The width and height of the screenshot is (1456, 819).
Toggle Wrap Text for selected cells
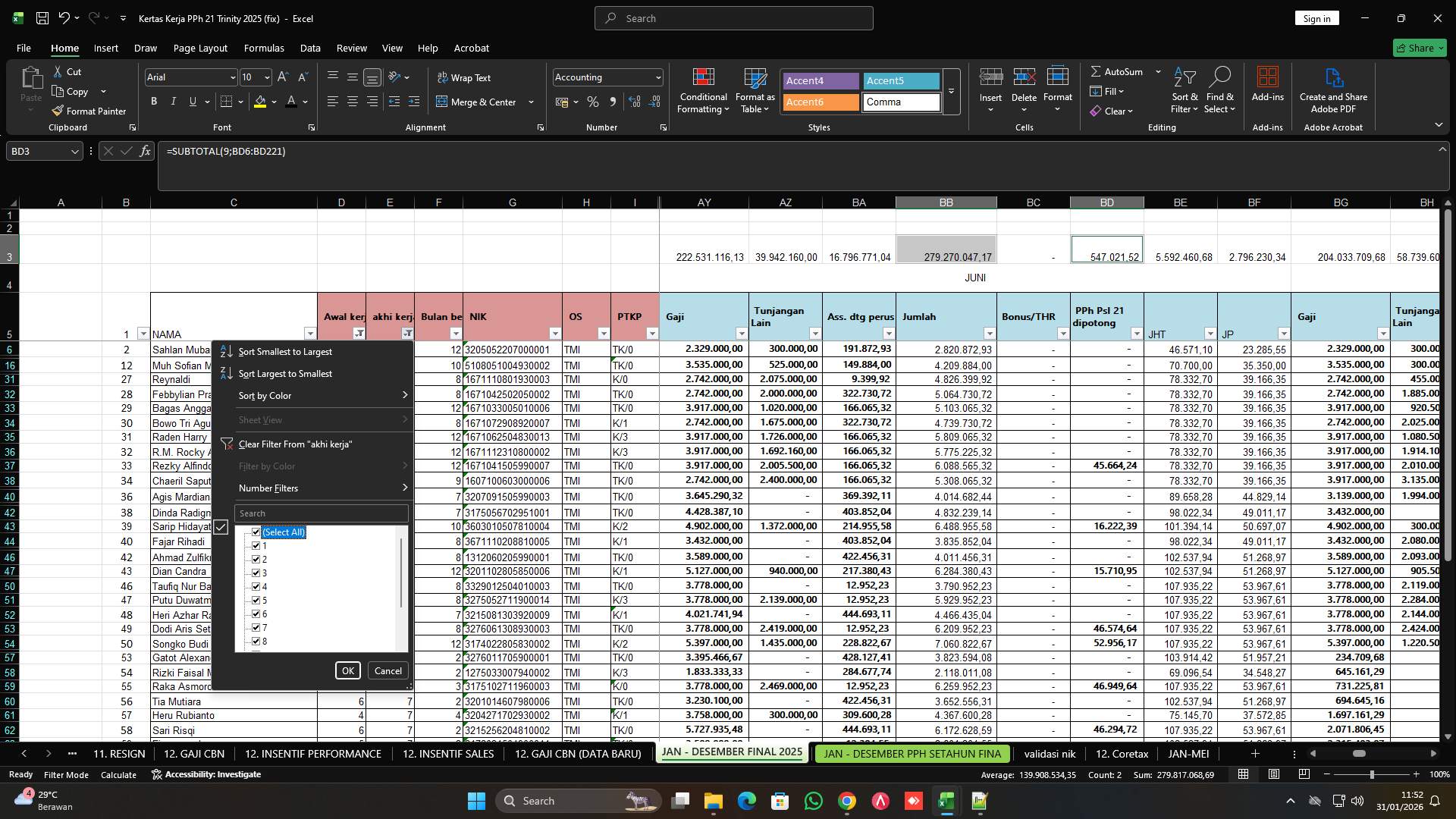point(465,77)
